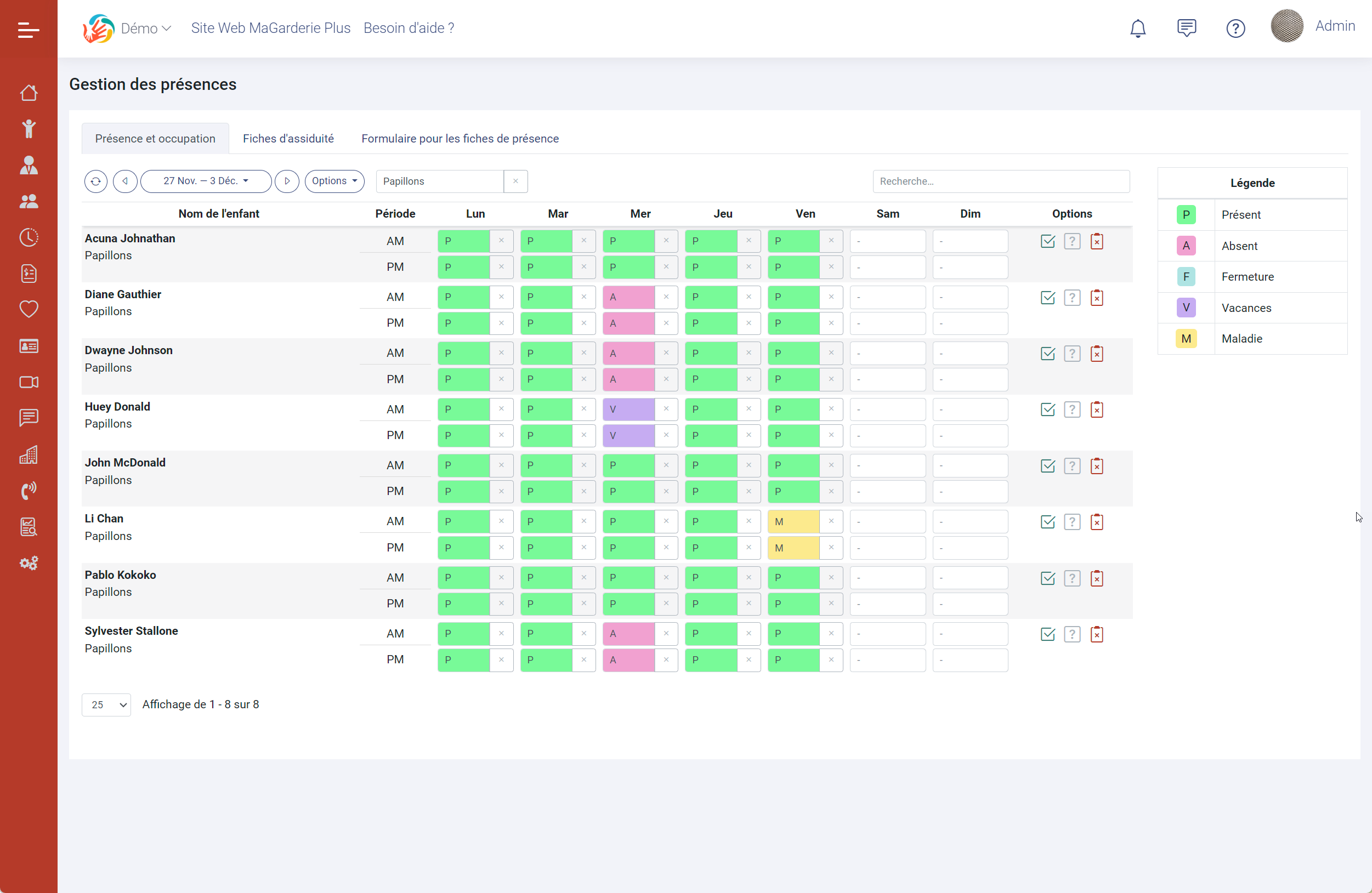Expand the Options dropdown button
This screenshot has width=1372, height=893.
point(335,181)
